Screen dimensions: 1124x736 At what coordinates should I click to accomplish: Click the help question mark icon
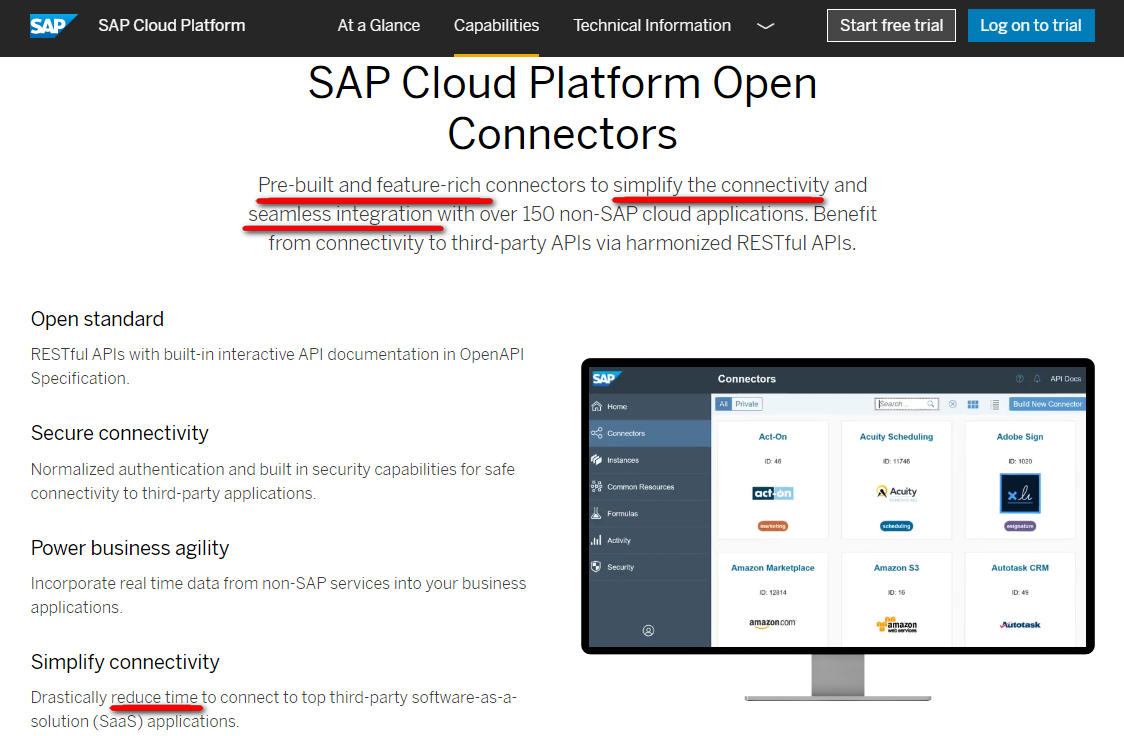1019,378
